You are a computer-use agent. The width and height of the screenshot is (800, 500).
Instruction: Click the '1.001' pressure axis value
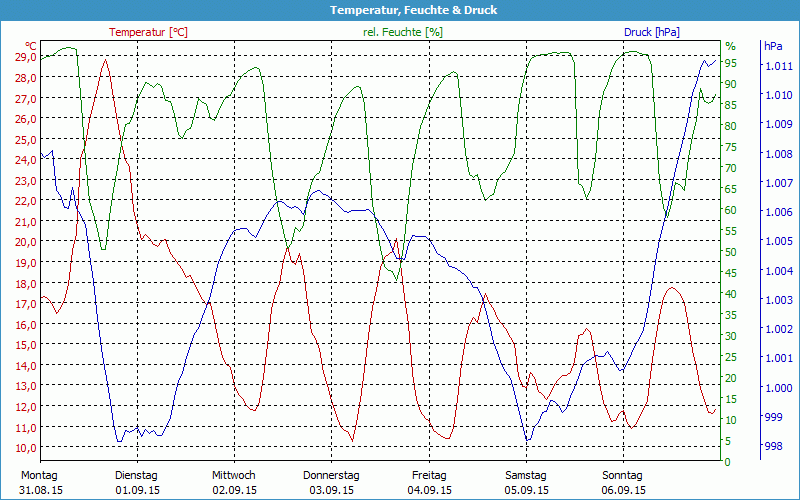[x=779, y=358]
